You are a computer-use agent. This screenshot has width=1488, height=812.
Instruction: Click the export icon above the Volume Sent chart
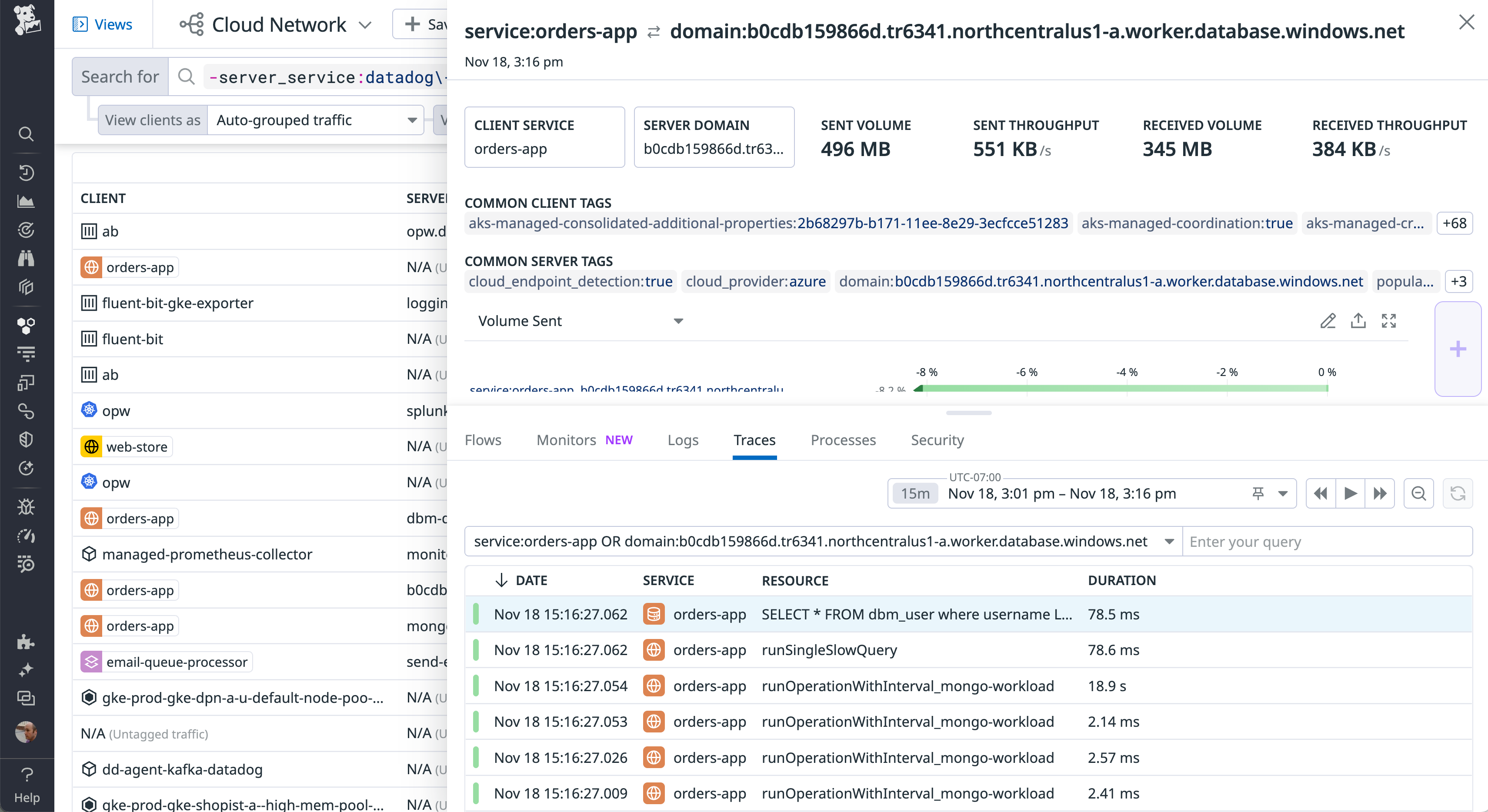click(1358, 321)
